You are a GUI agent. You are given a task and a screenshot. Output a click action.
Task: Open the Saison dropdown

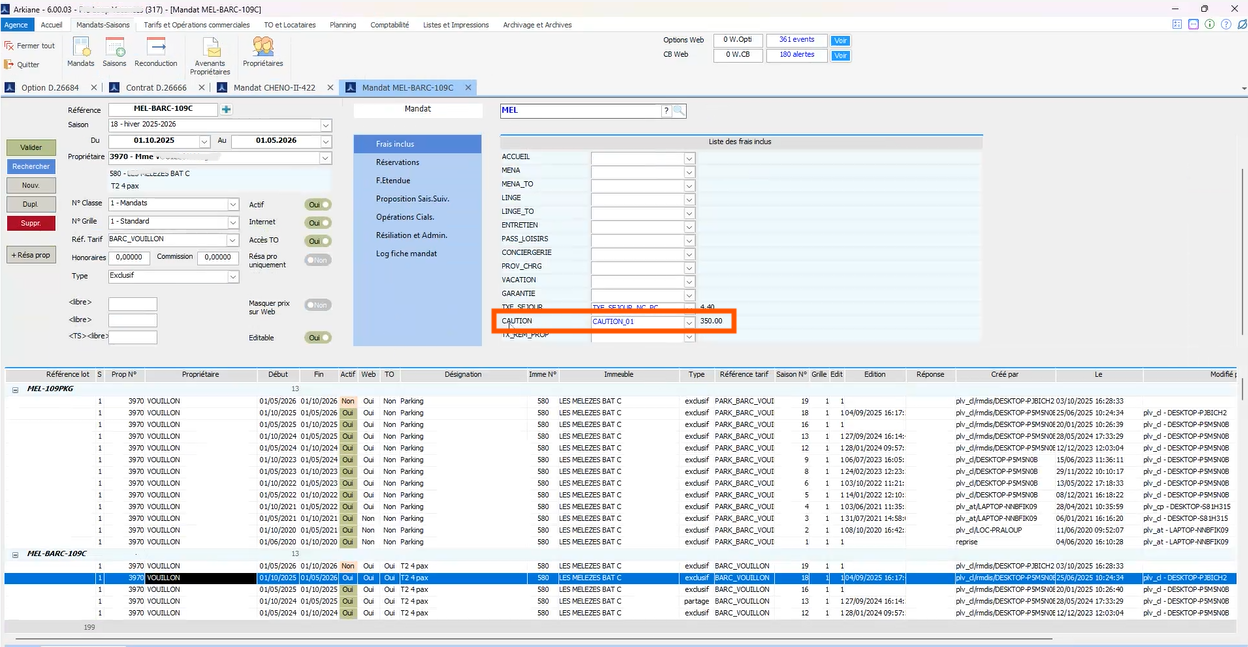click(326, 125)
